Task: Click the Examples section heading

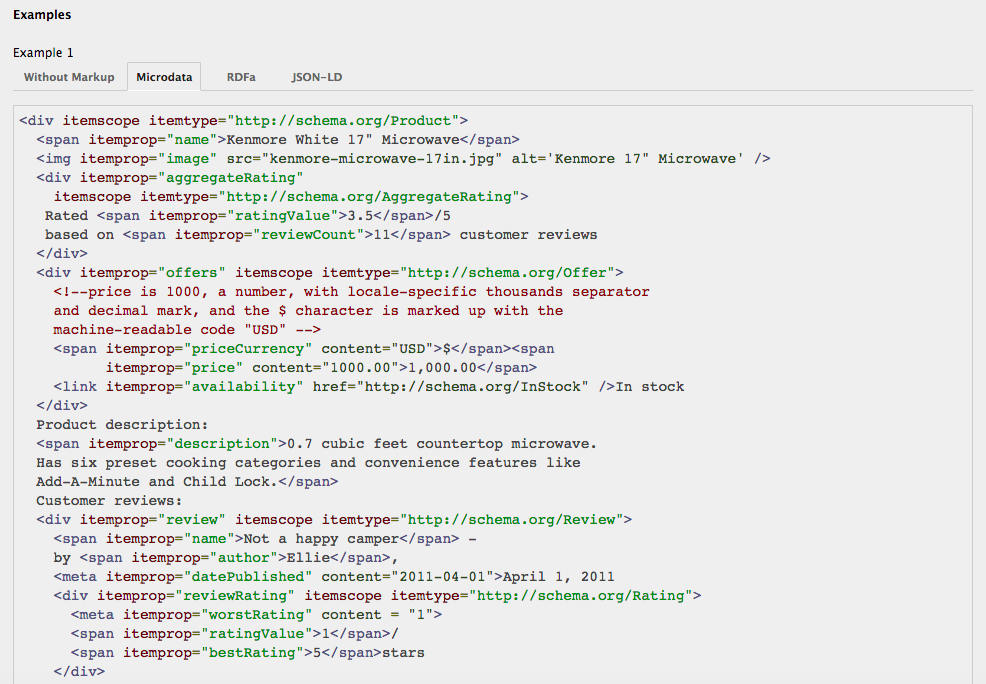Action: point(42,15)
